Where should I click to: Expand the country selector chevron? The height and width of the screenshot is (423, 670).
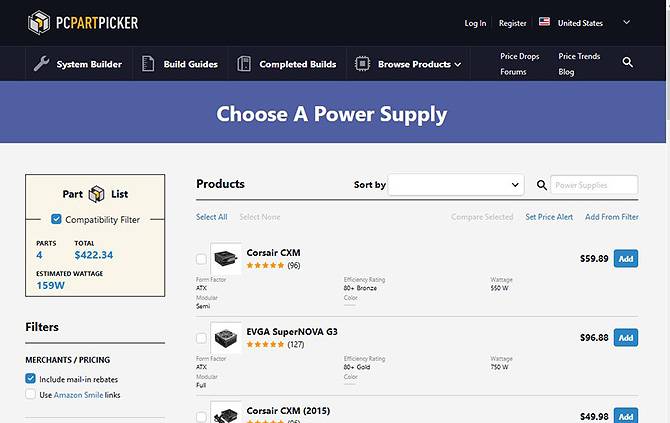(626, 22)
